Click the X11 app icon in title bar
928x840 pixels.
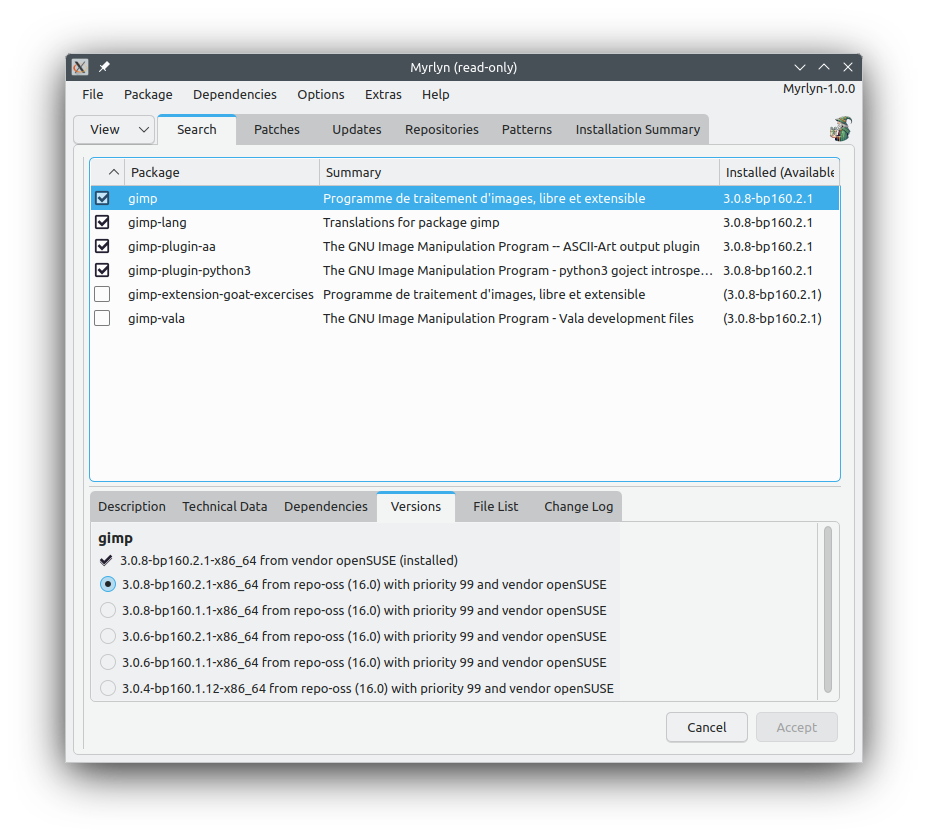80,67
